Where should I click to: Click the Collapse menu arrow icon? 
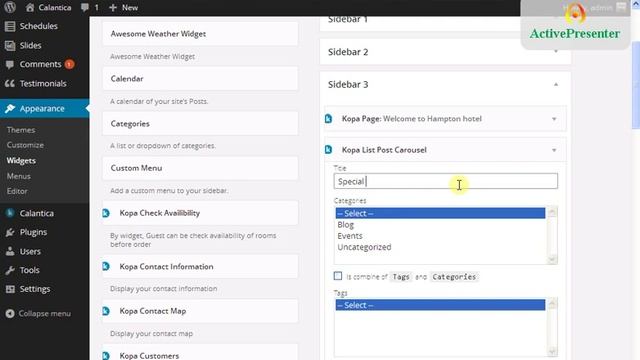[x=10, y=313]
